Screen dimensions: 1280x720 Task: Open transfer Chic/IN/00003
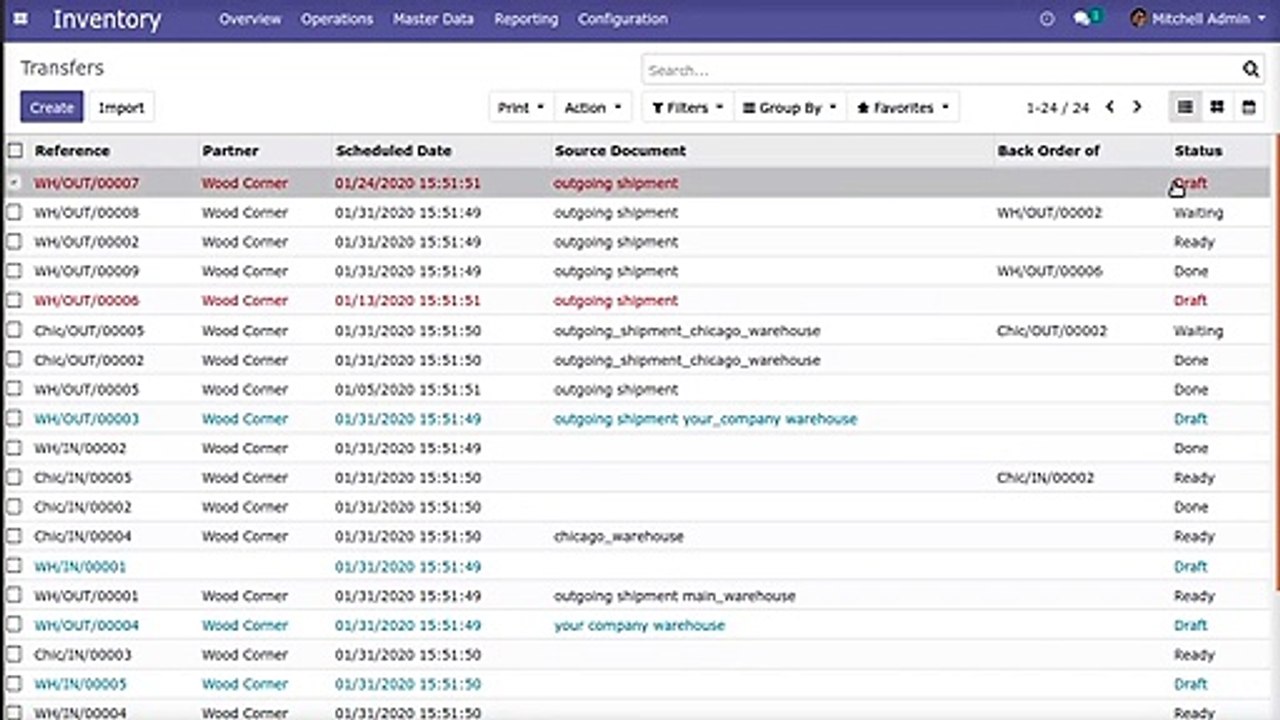(83, 655)
